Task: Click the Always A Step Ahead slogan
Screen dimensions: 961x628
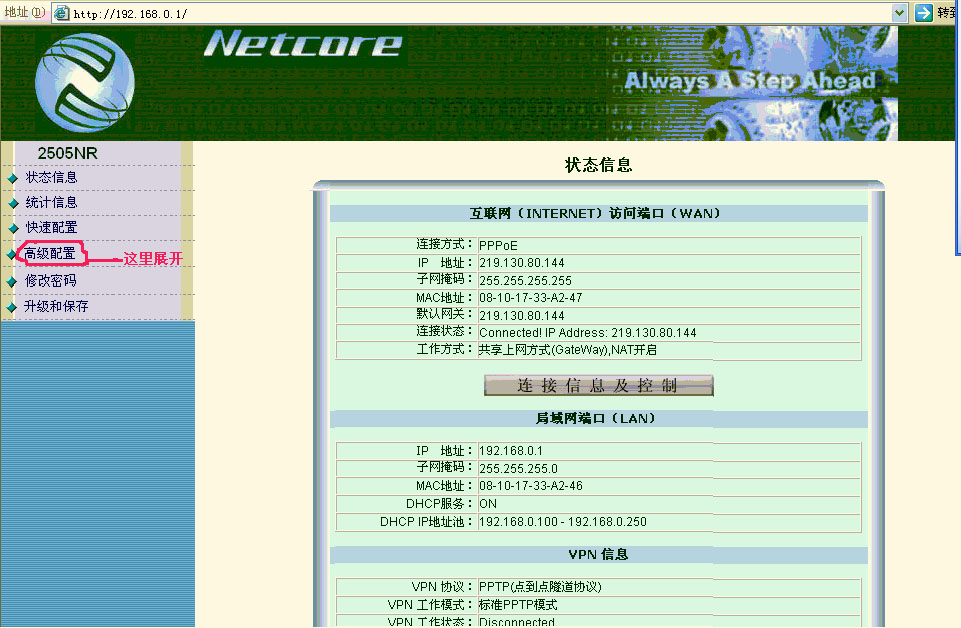Action: click(x=749, y=81)
